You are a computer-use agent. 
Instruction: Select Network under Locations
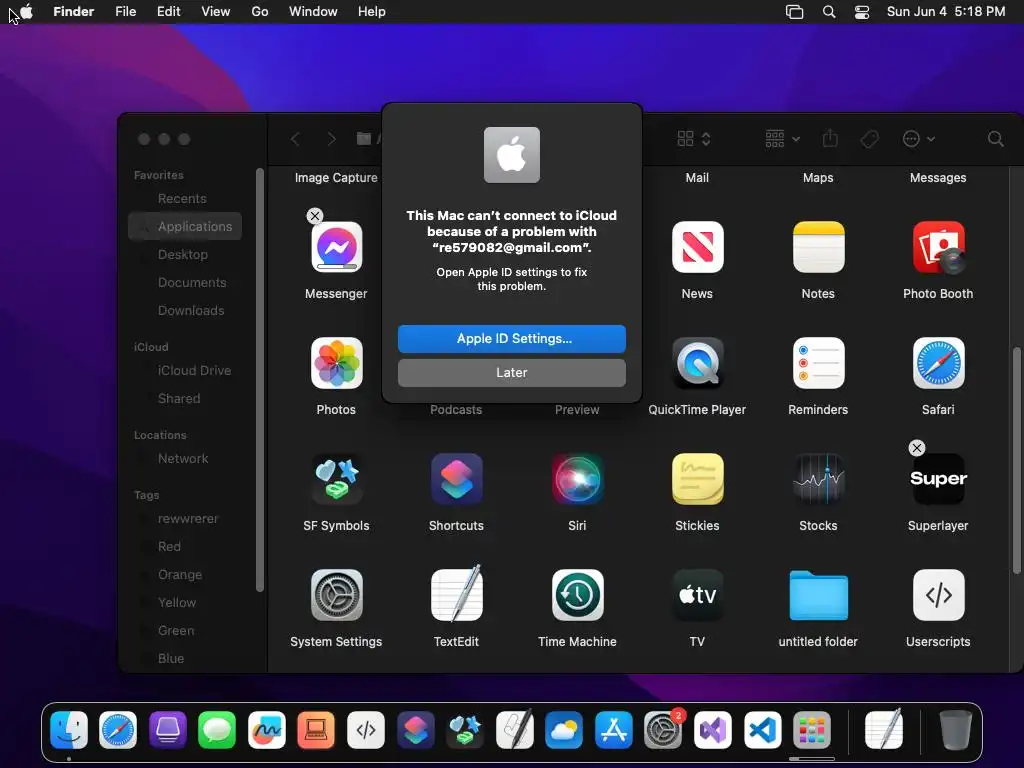point(185,458)
